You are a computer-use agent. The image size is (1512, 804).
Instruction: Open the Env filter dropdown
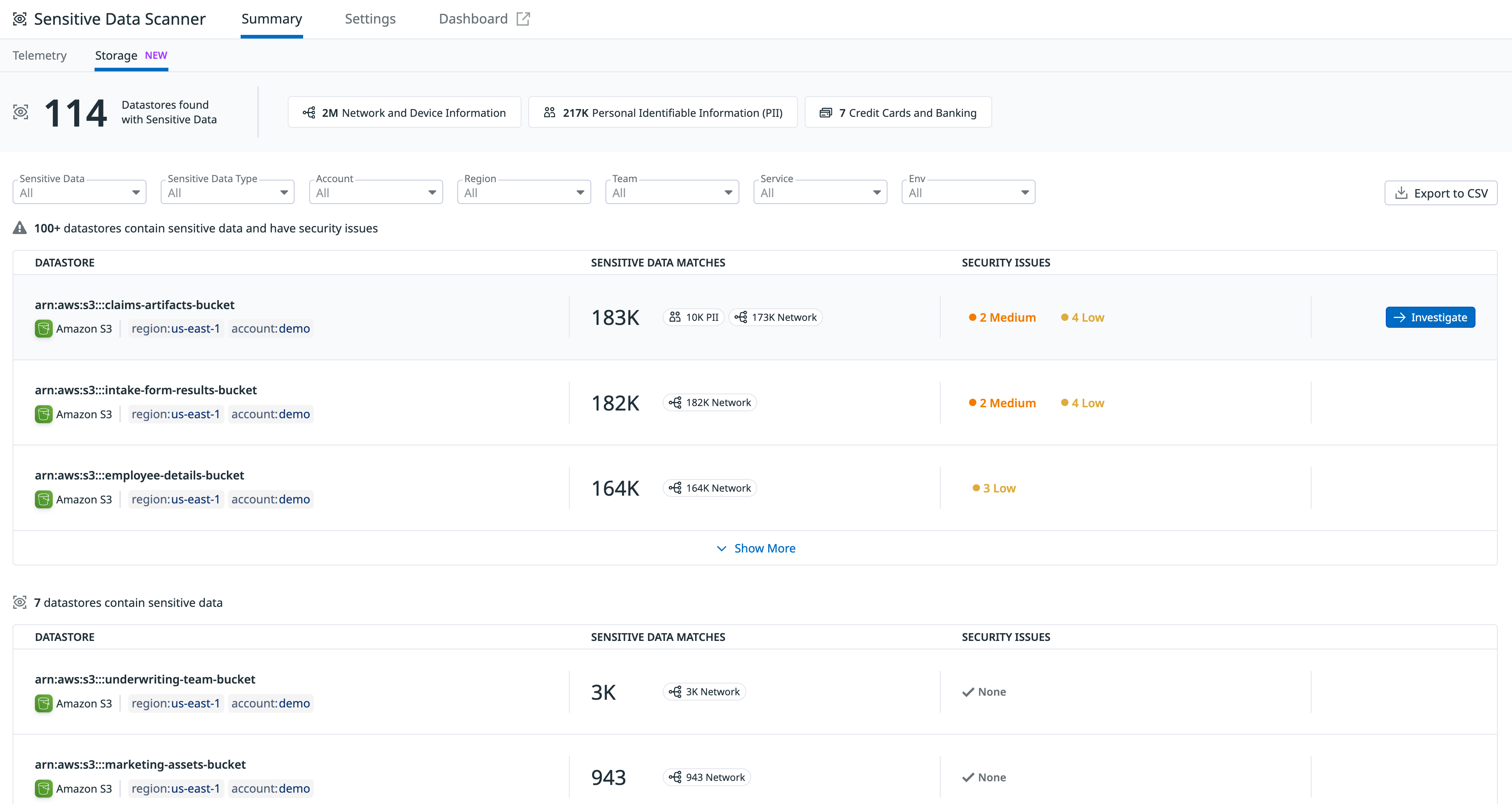pyautogui.click(x=968, y=191)
